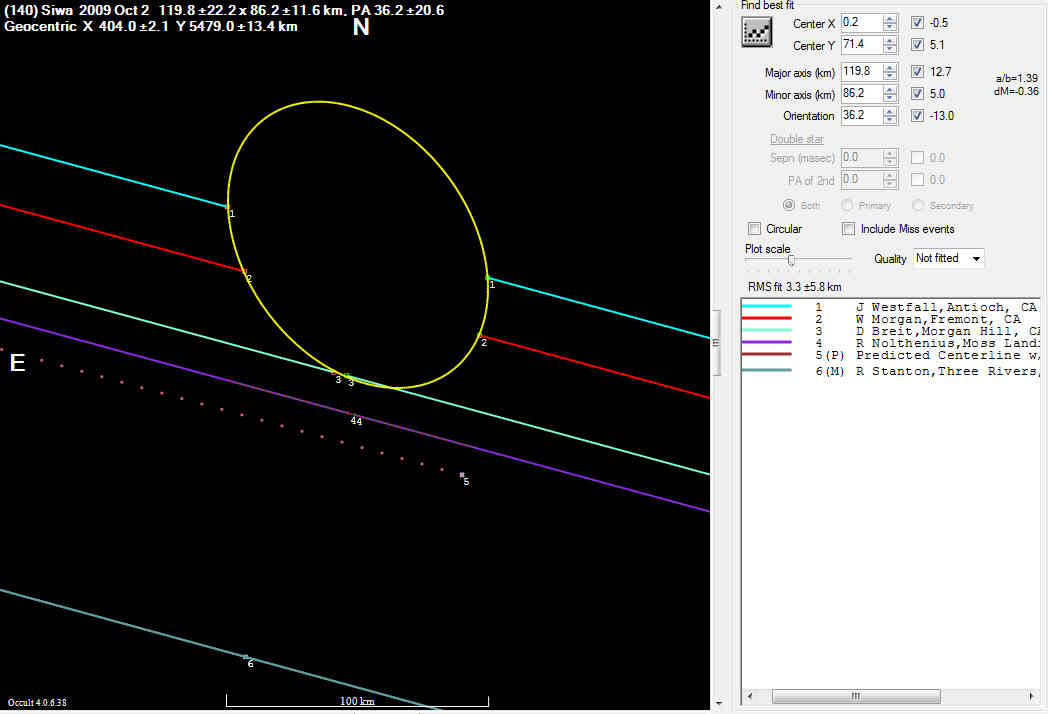1048x714 pixels.
Task: Click the Find best fit icon button
Action: click(757, 32)
